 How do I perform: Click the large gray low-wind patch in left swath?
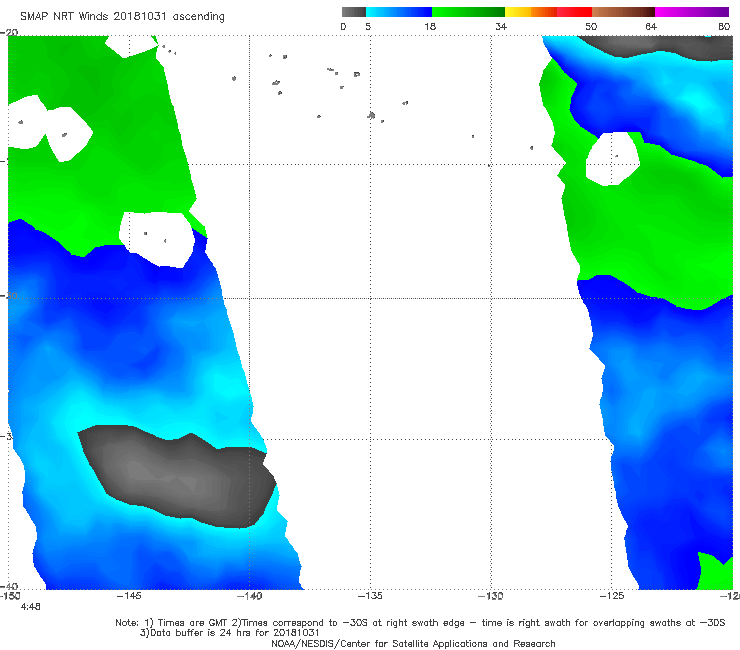pyautogui.click(x=179, y=477)
